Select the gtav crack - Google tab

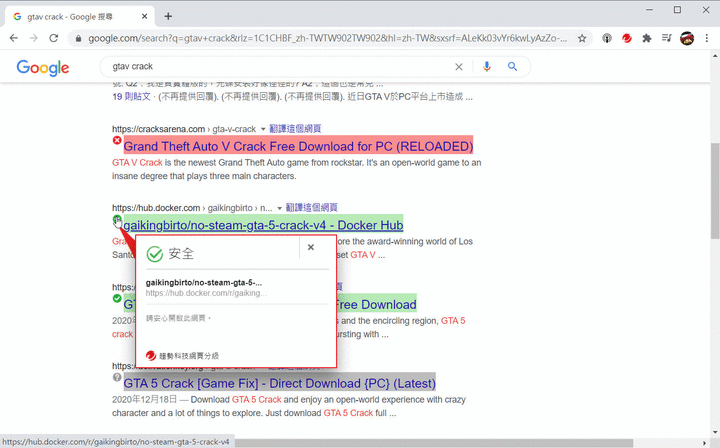click(78, 17)
